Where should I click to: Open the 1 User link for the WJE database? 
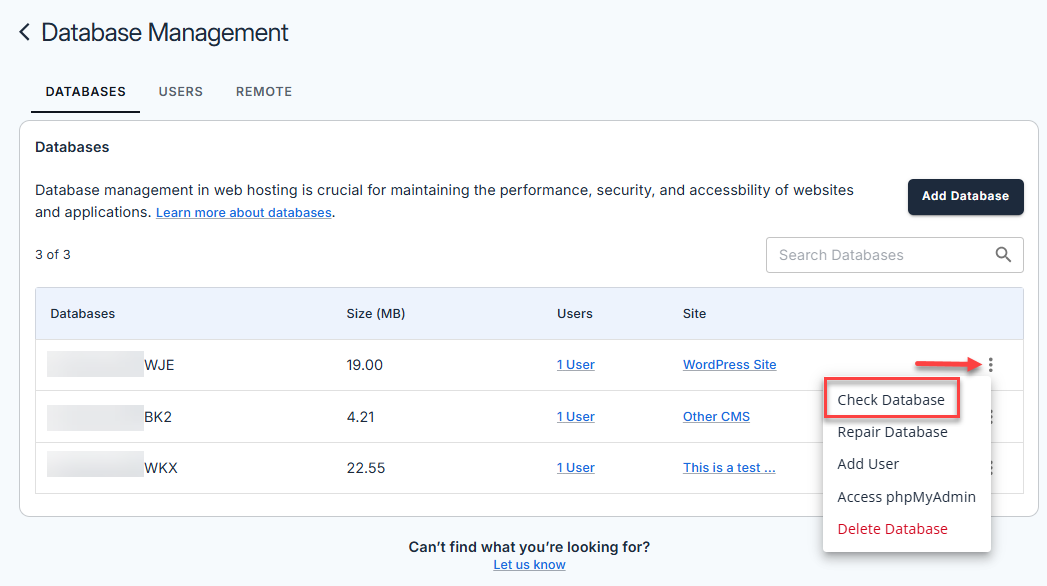pyautogui.click(x=575, y=364)
